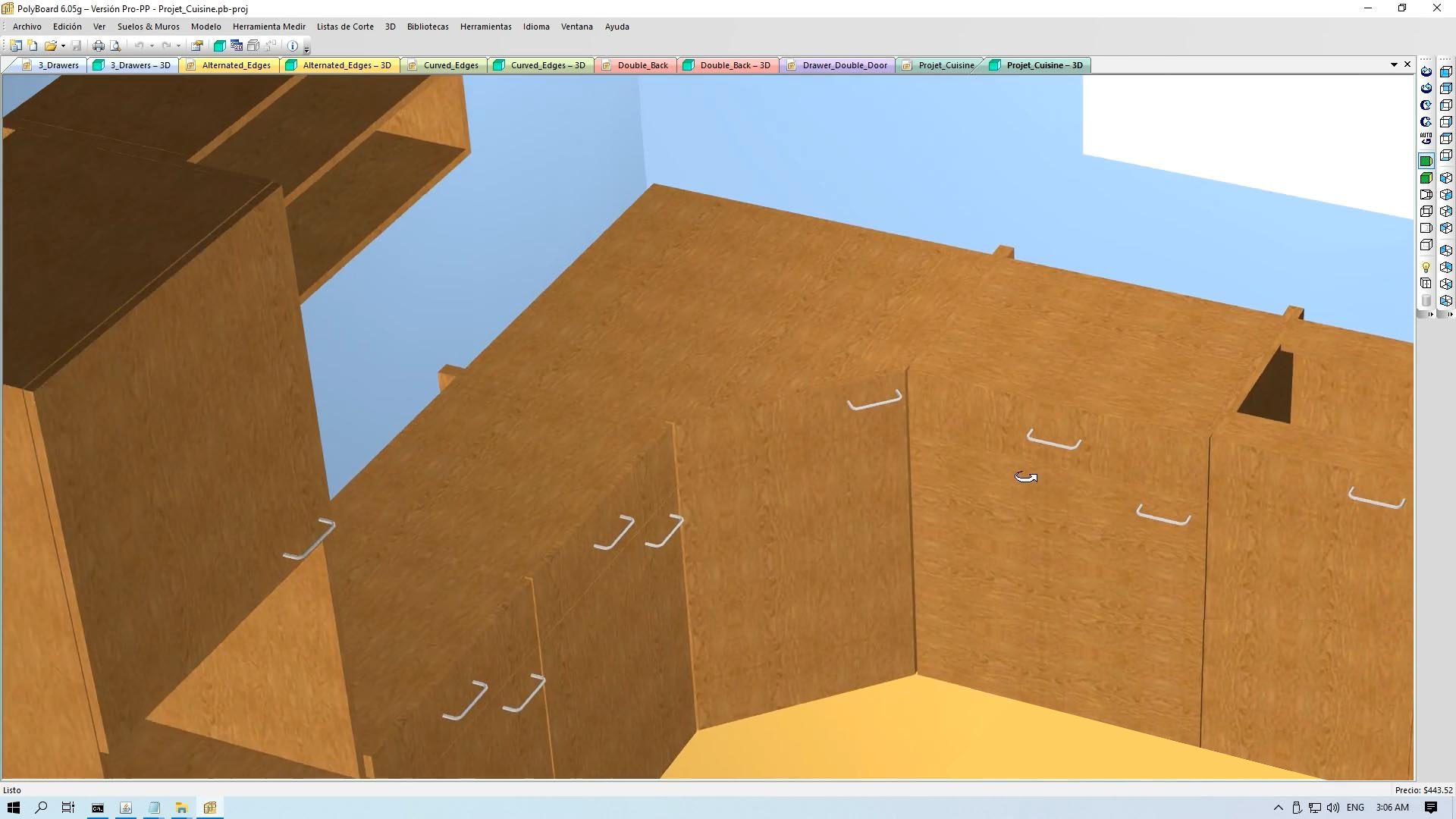Toggle the light bulb lighting icon

[x=1426, y=268]
